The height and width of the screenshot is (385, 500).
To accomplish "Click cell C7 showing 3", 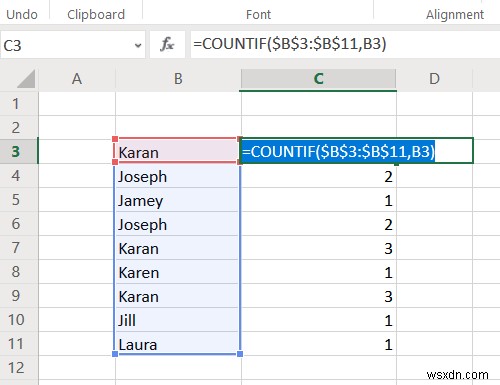I will tap(319, 248).
